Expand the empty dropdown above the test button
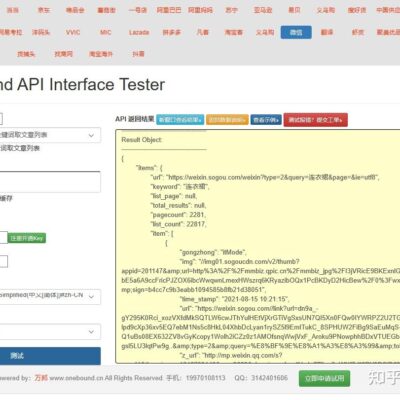Image resolution: width=400 pixels, height=400 pixels. tap(50, 332)
